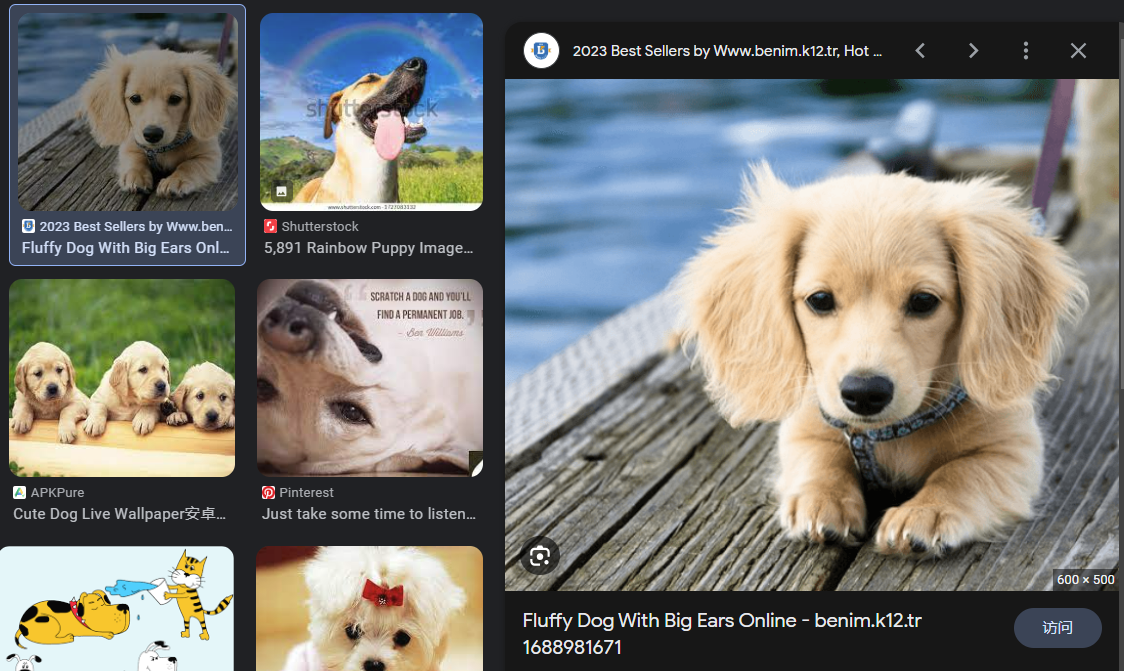Select the rainbow dog Shutterstock thumbnail
This screenshot has height=671, width=1124.
[371, 112]
